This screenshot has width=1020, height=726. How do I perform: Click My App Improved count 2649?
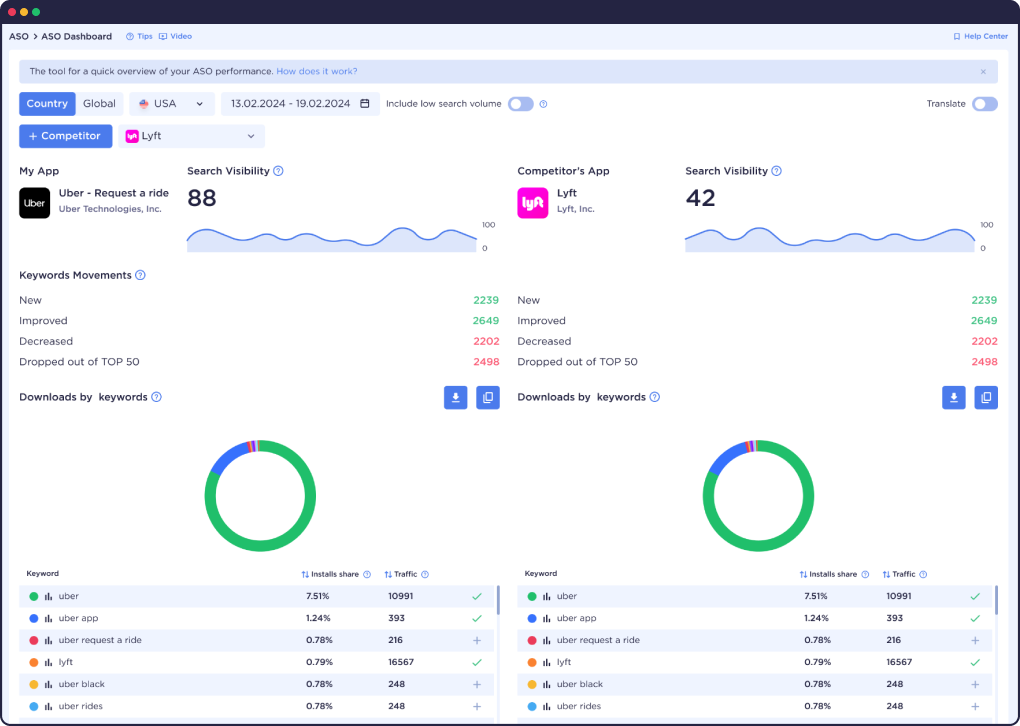pyautogui.click(x=486, y=321)
